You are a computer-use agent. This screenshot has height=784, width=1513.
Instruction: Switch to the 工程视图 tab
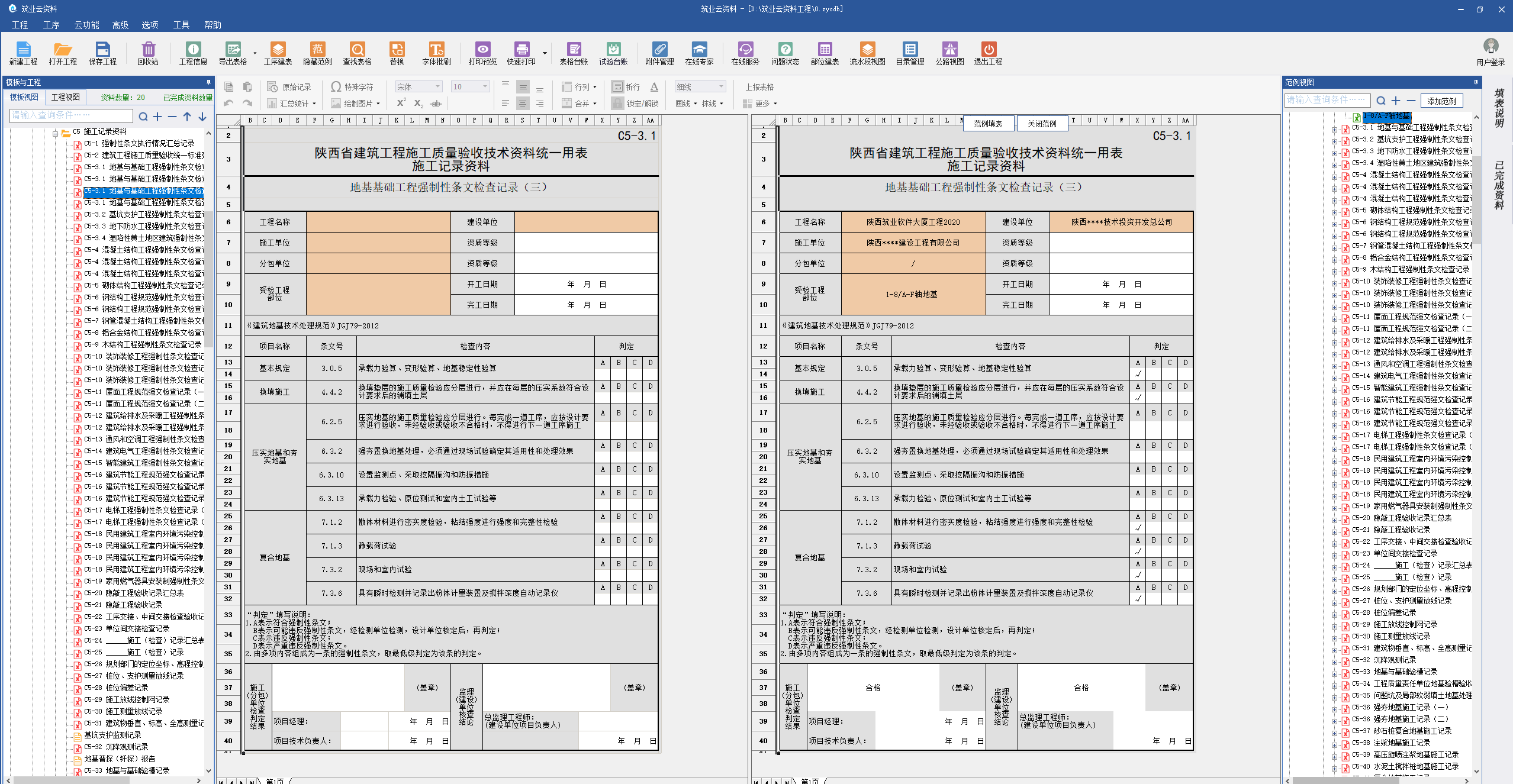(65, 97)
